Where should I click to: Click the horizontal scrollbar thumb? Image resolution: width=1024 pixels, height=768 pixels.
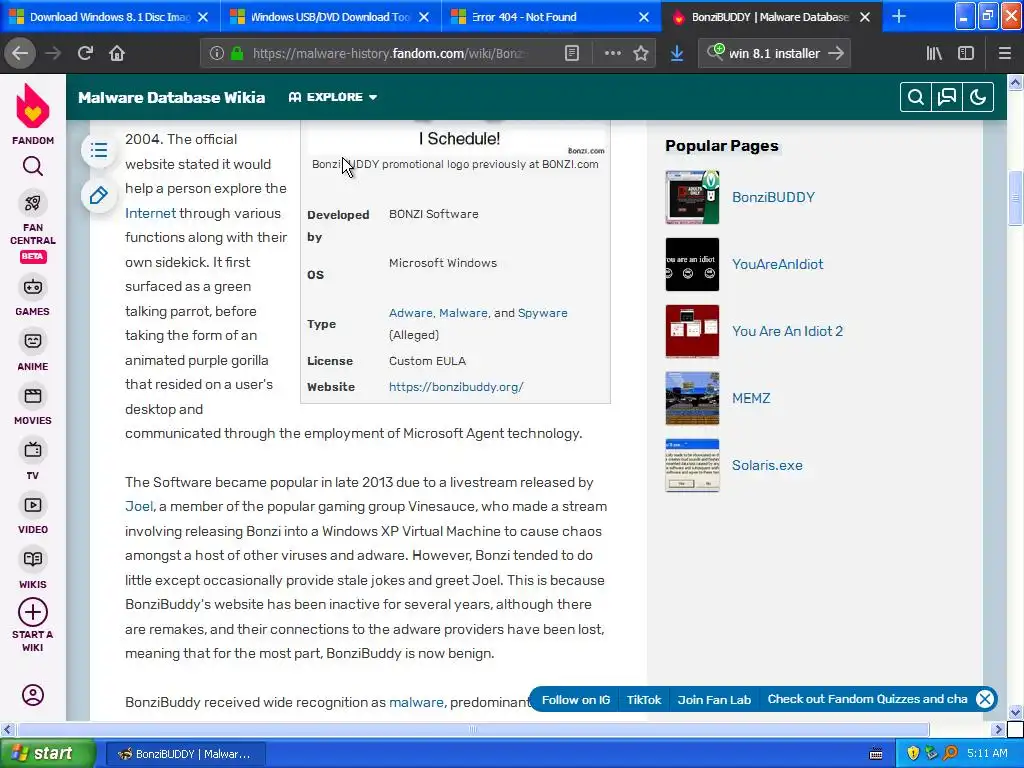click(472, 729)
